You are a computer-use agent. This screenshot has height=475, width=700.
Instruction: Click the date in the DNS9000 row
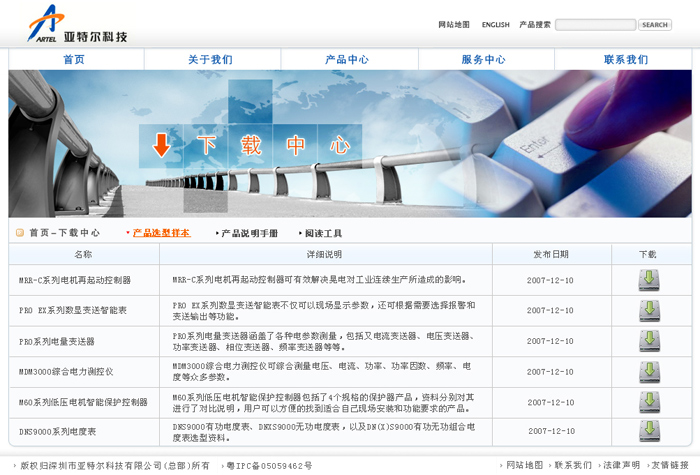[x=552, y=431]
